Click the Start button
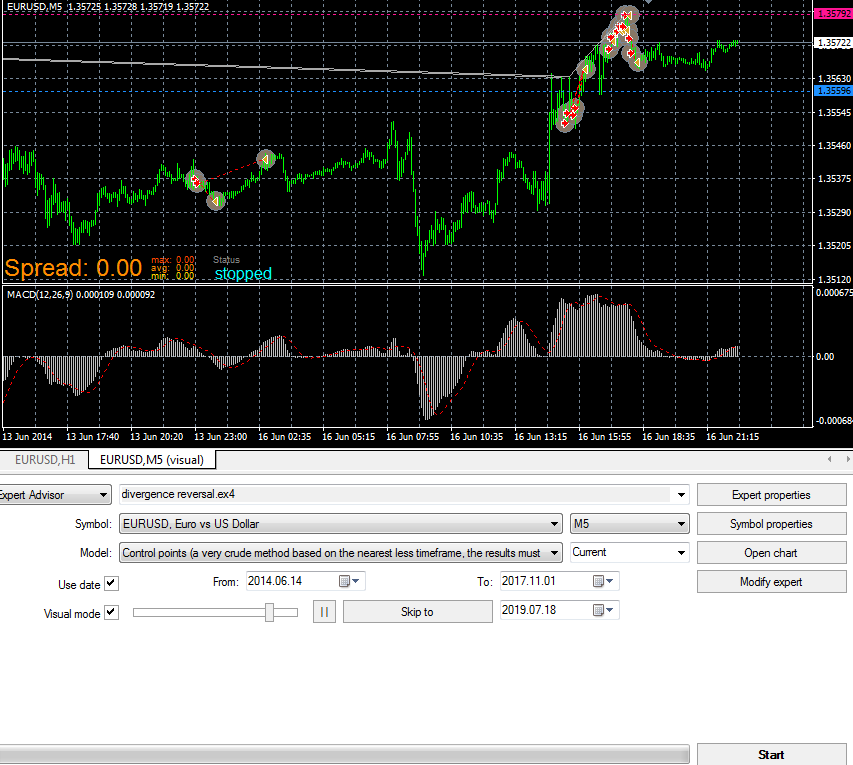Image resolution: width=853 pixels, height=765 pixels. tap(771, 755)
